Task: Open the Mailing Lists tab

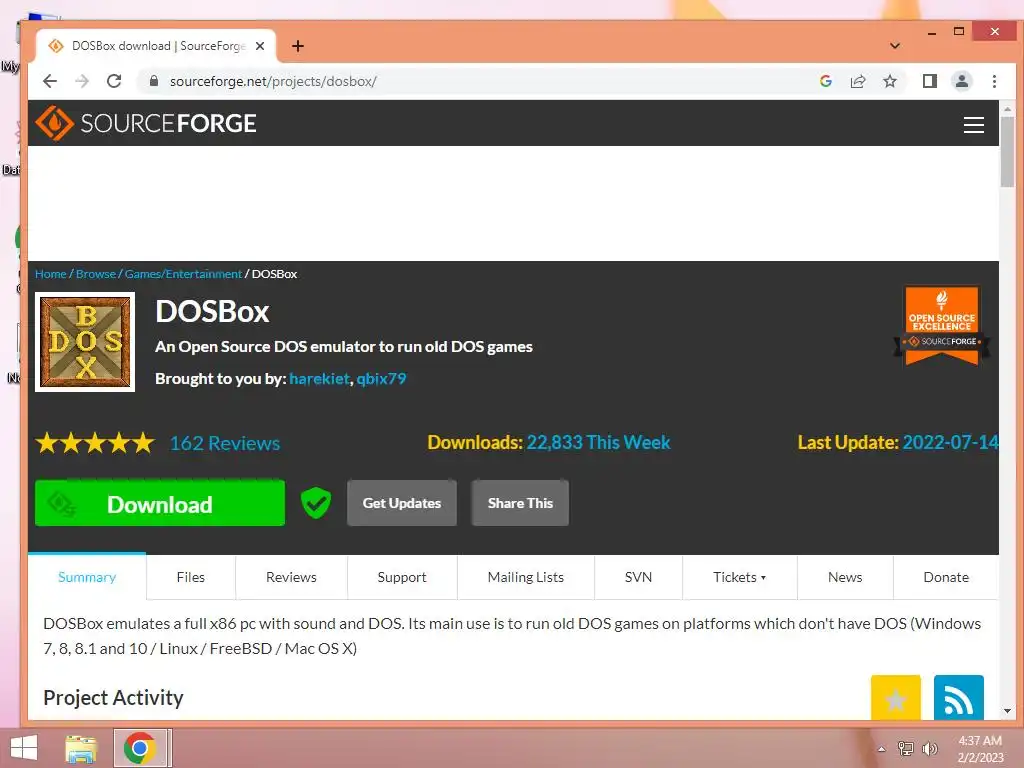Action: [526, 577]
